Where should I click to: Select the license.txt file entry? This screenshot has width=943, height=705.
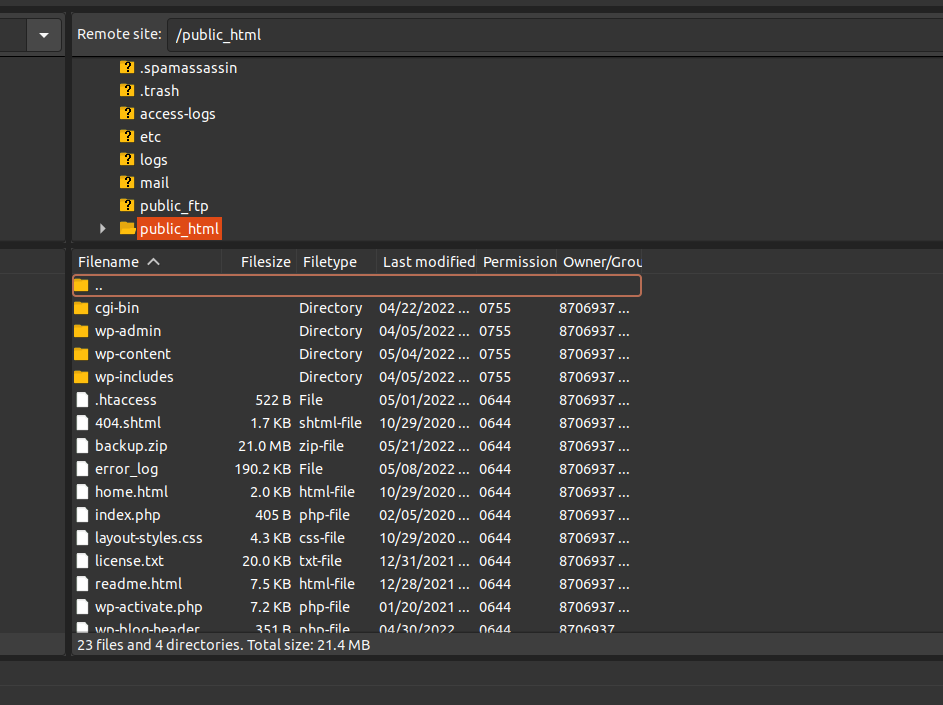129,561
